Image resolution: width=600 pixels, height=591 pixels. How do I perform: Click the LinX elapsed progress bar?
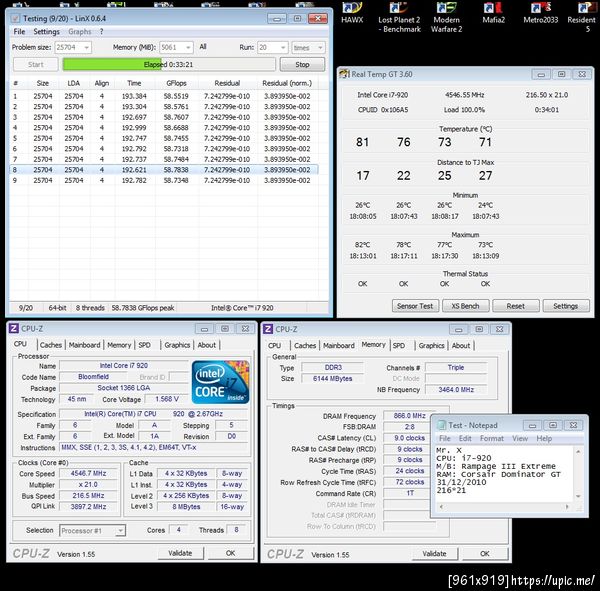point(169,64)
